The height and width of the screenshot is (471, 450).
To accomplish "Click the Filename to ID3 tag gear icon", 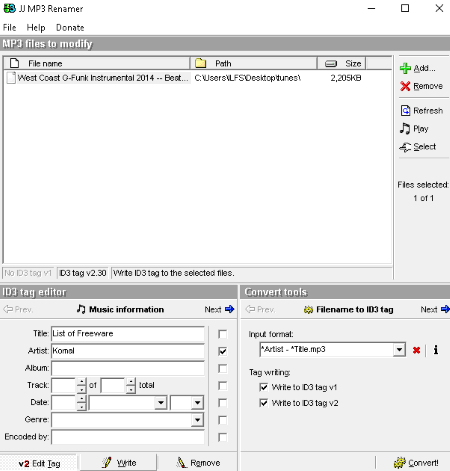I will coord(308,310).
